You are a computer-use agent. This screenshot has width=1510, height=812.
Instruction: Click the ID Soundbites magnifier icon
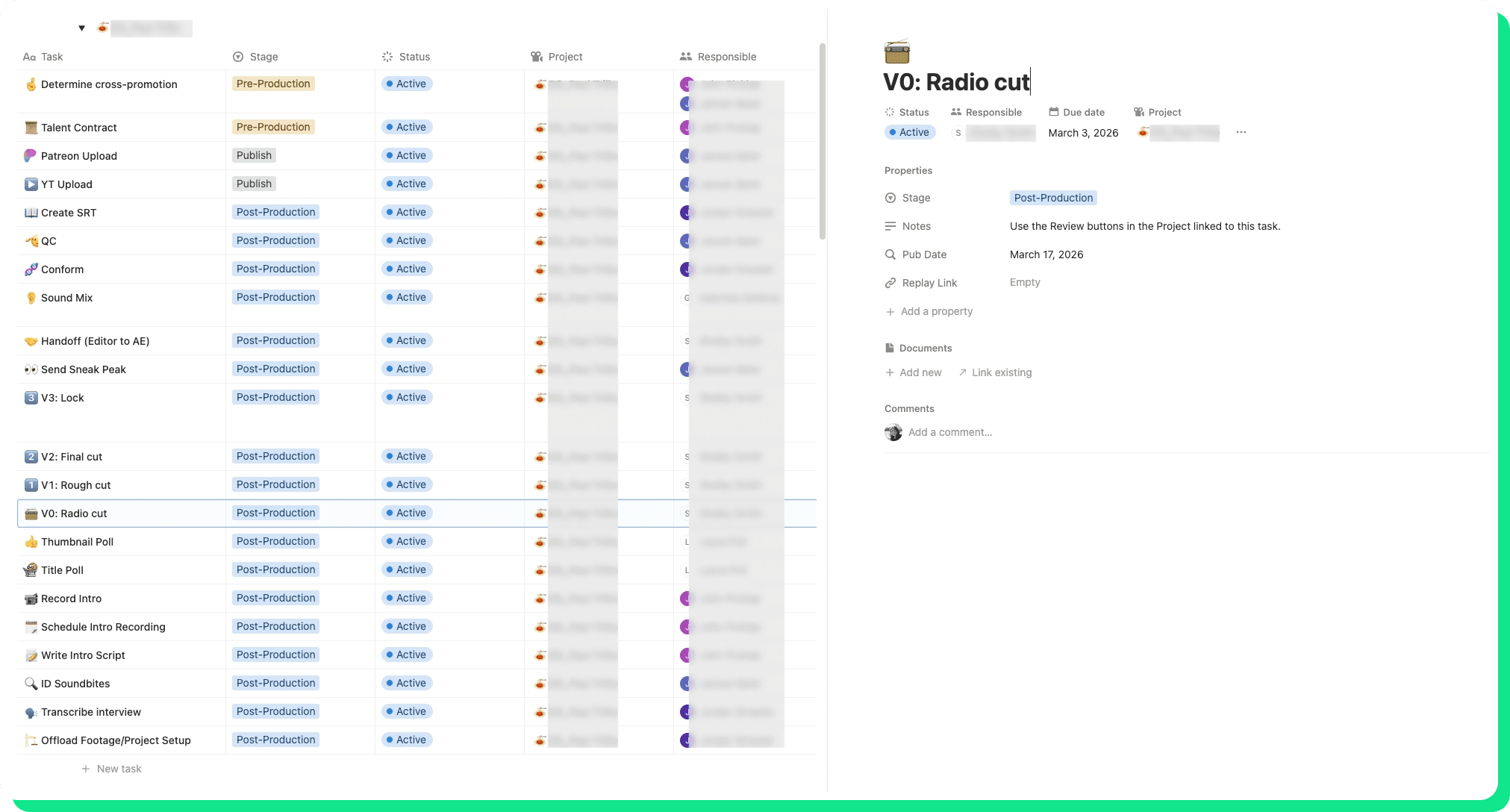pos(31,684)
